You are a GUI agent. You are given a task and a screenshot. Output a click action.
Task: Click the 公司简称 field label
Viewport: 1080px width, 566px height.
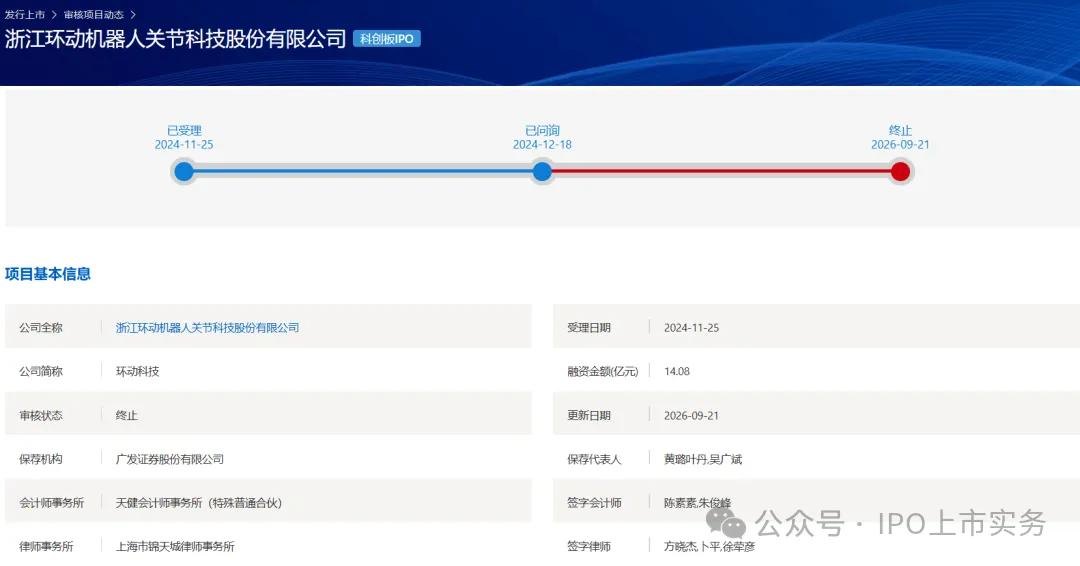tap(41, 371)
